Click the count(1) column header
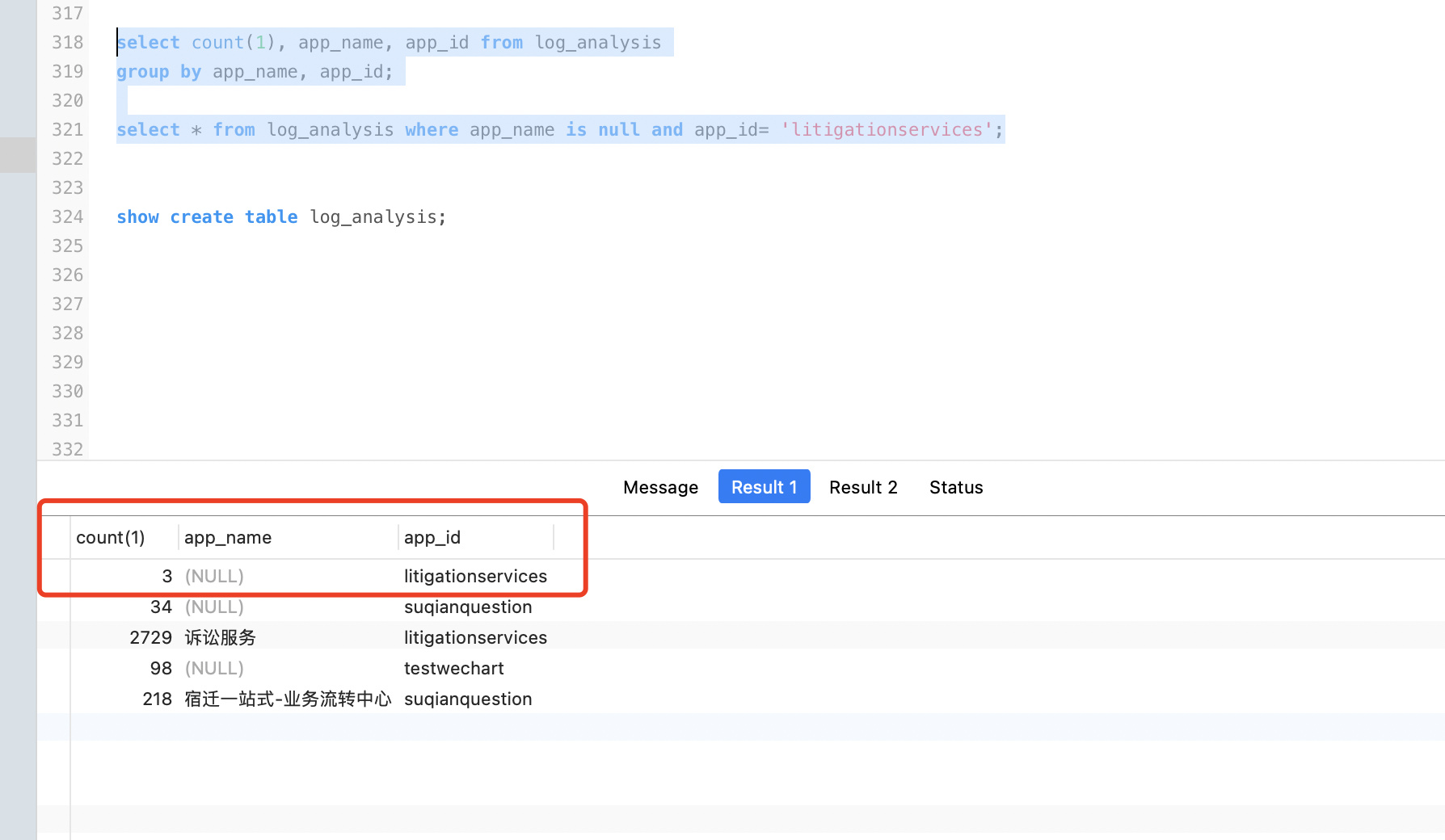 point(111,537)
